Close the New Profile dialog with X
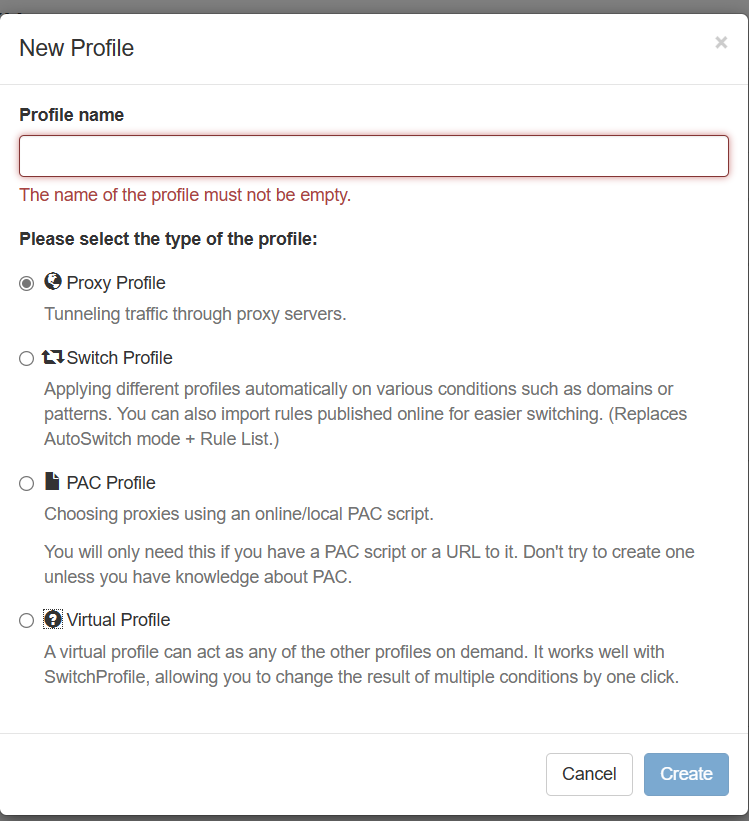The height and width of the screenshot is (821, 749). point(721,42)
